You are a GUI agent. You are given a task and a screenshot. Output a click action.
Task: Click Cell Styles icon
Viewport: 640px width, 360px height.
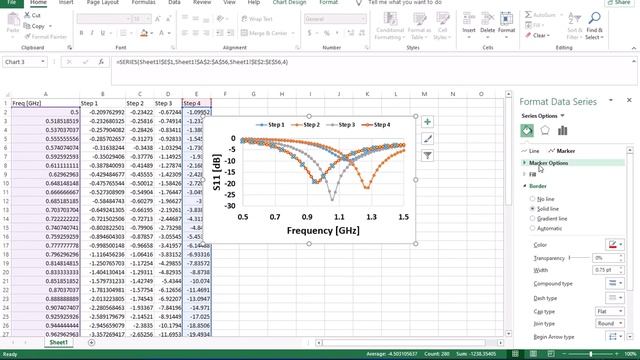tap(442, 19)
